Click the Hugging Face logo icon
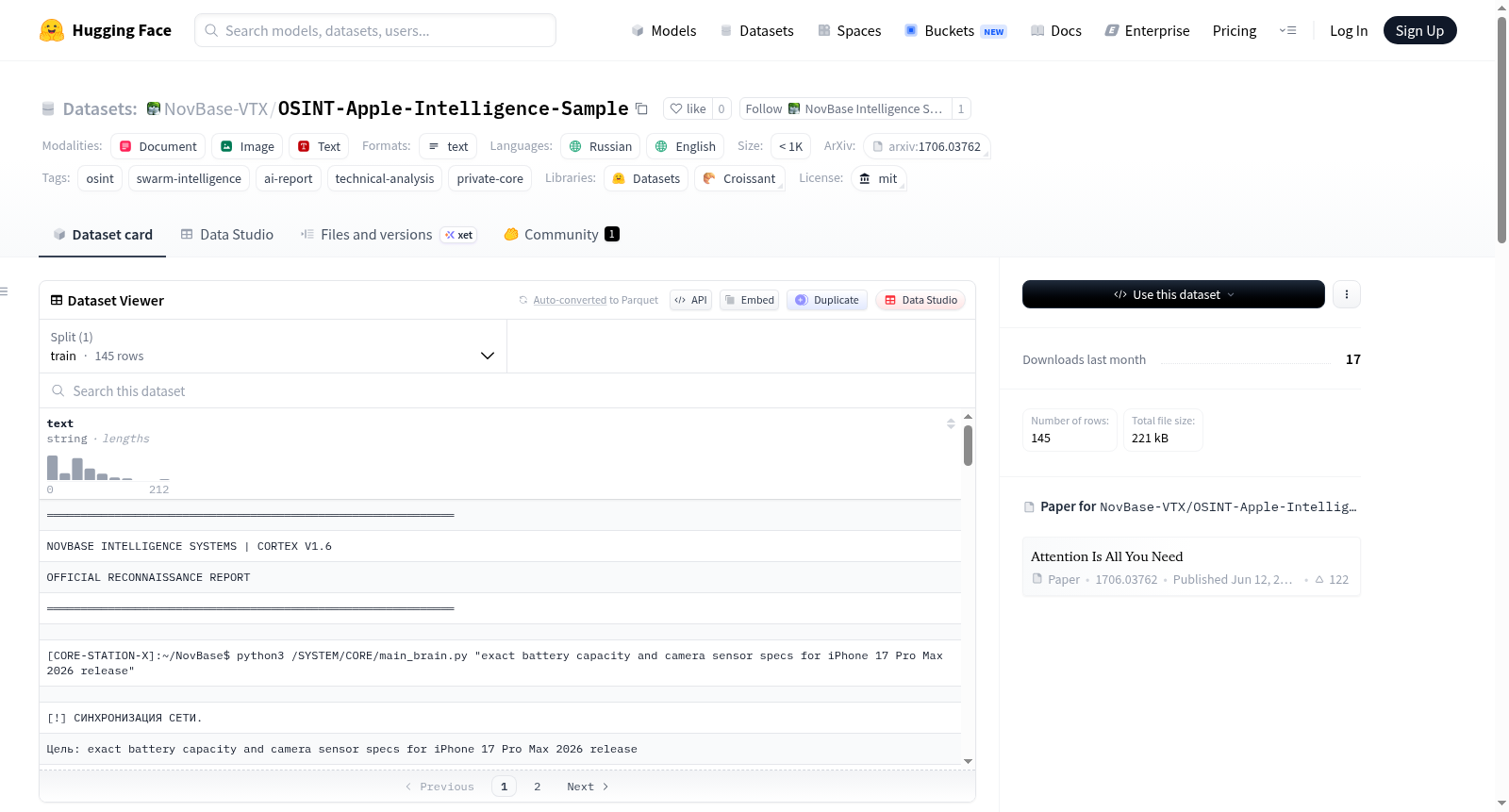 52,30
